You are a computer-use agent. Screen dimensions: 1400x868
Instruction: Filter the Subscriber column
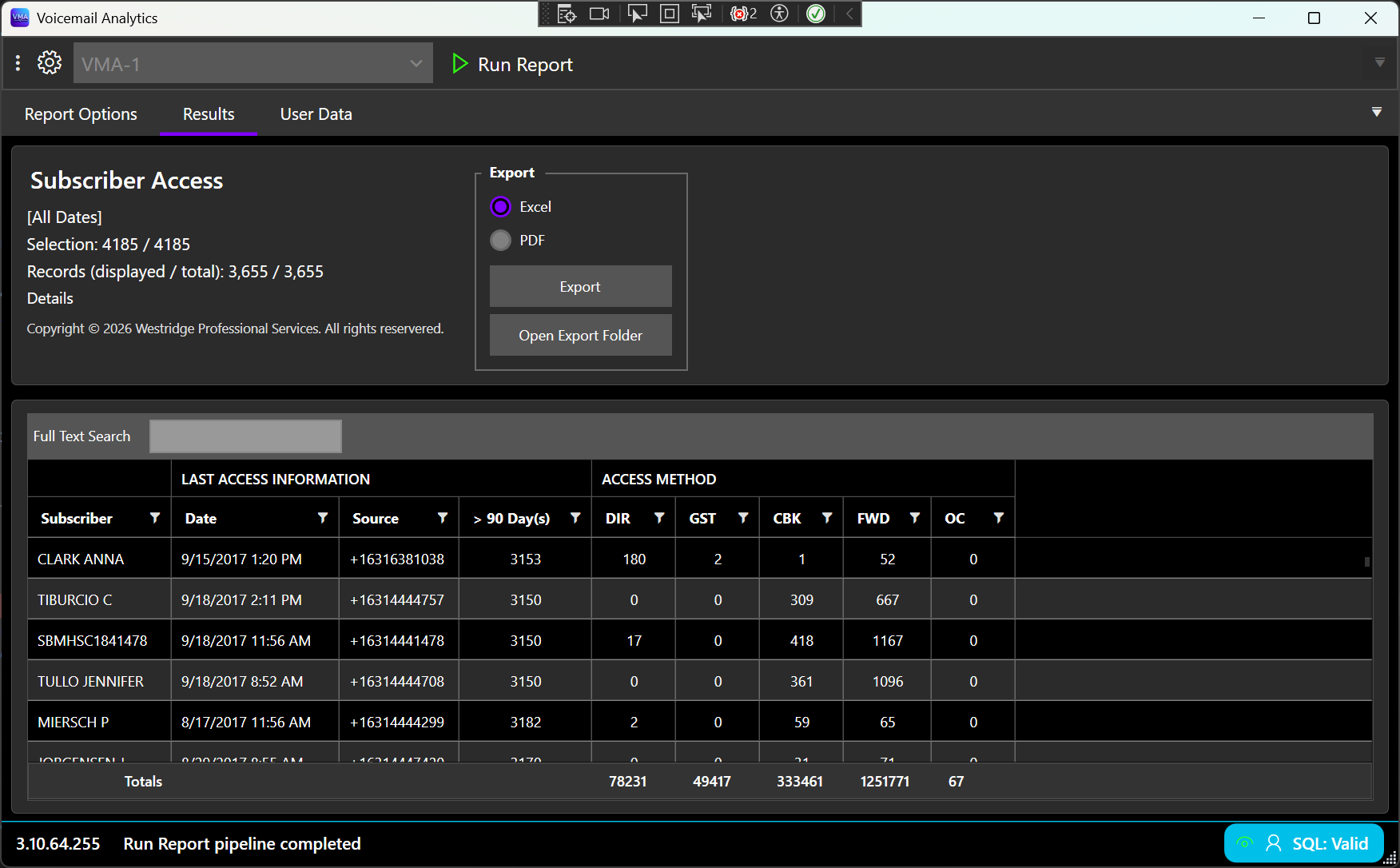tap(155, 518)
